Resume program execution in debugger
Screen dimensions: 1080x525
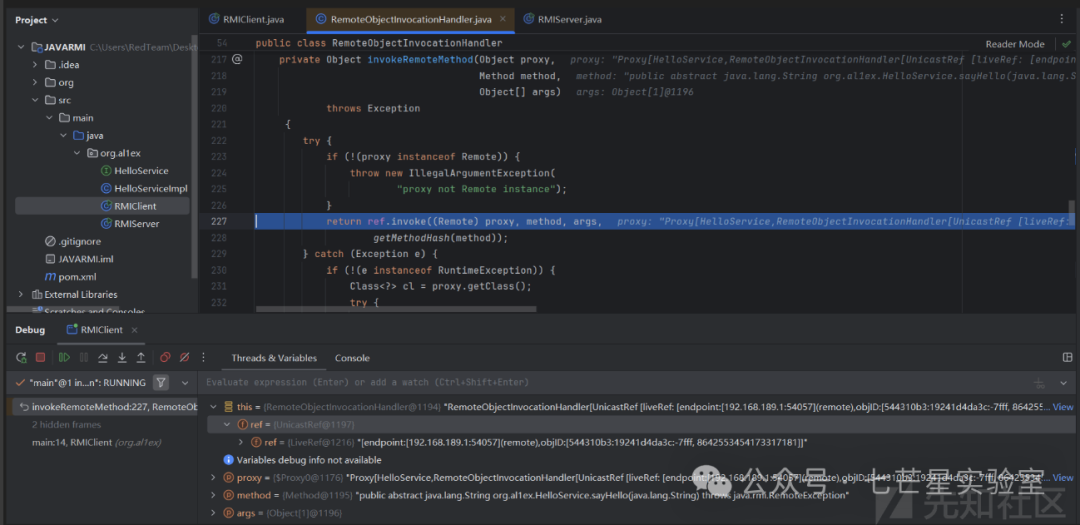tap(64, 358)
